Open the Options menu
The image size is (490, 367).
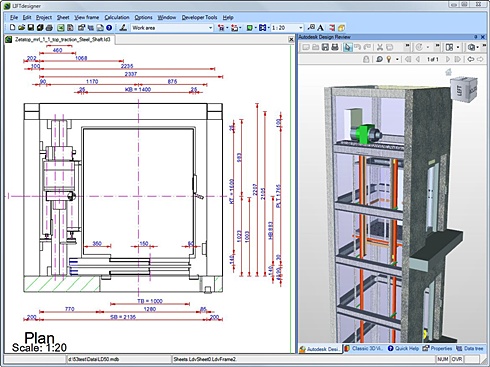[144, 17]
